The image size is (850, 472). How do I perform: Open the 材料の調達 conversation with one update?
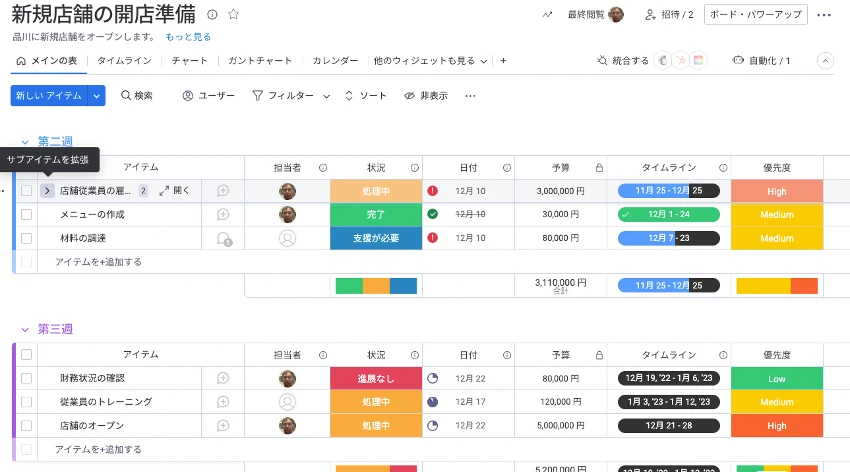coord(224,238)
